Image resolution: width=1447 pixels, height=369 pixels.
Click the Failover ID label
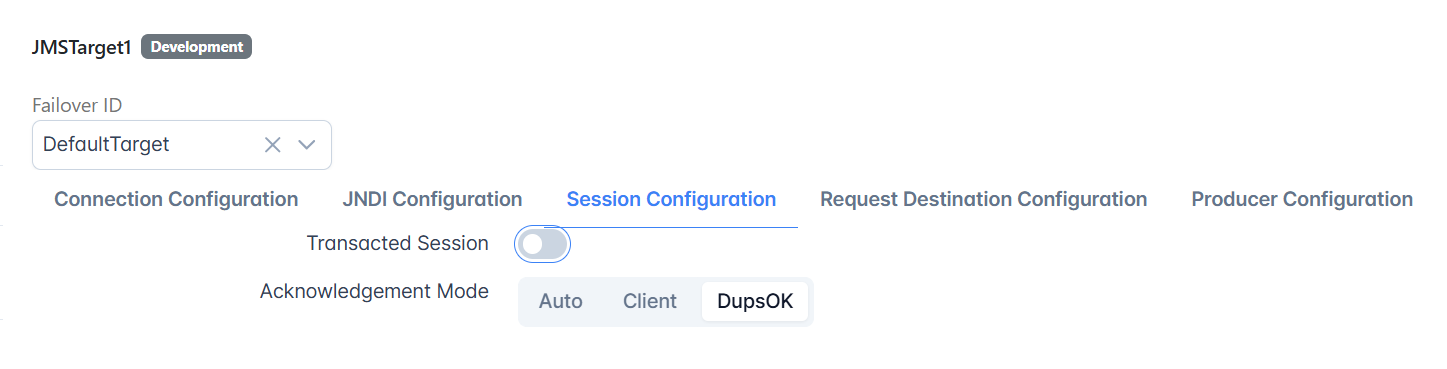tap(77, 105)
